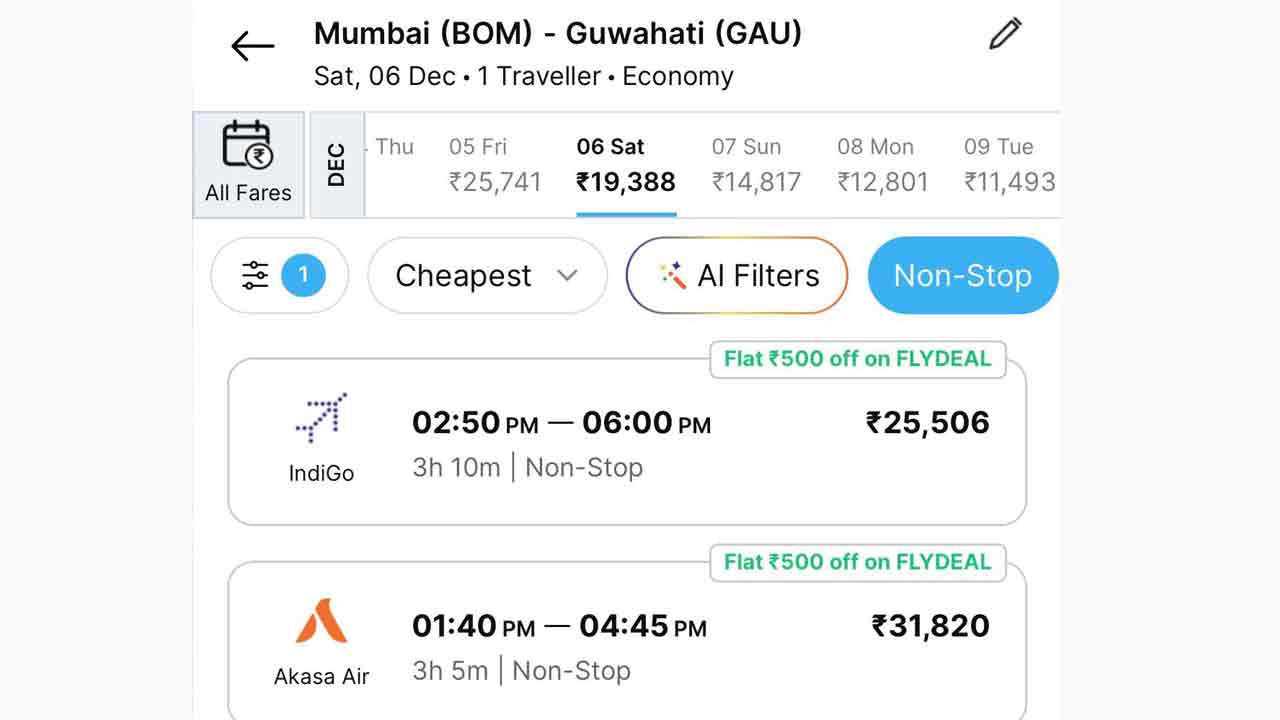Switch to 08 Mon fare date
The height and width of the screenshot is (720, 1280).
(x=882, y=165)
